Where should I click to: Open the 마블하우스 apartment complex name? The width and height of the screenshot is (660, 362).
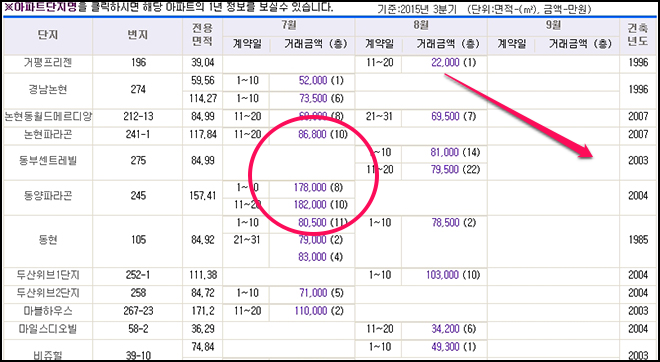[x=48, y=311]
